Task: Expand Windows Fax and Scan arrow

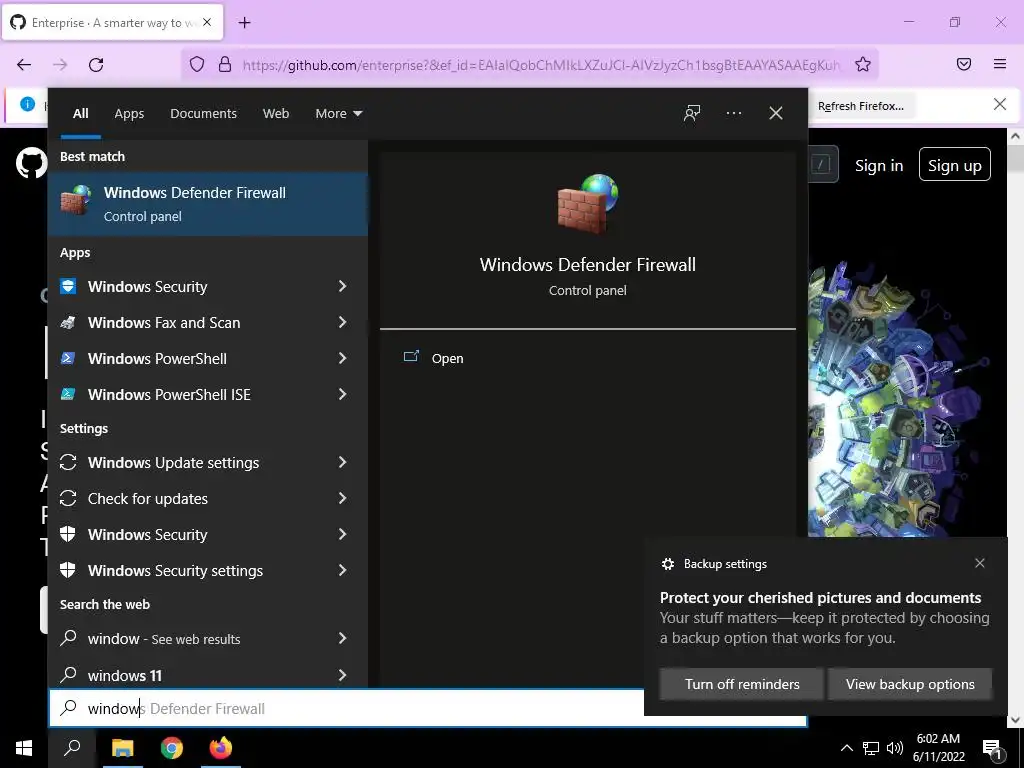Action: coord(342,322)
